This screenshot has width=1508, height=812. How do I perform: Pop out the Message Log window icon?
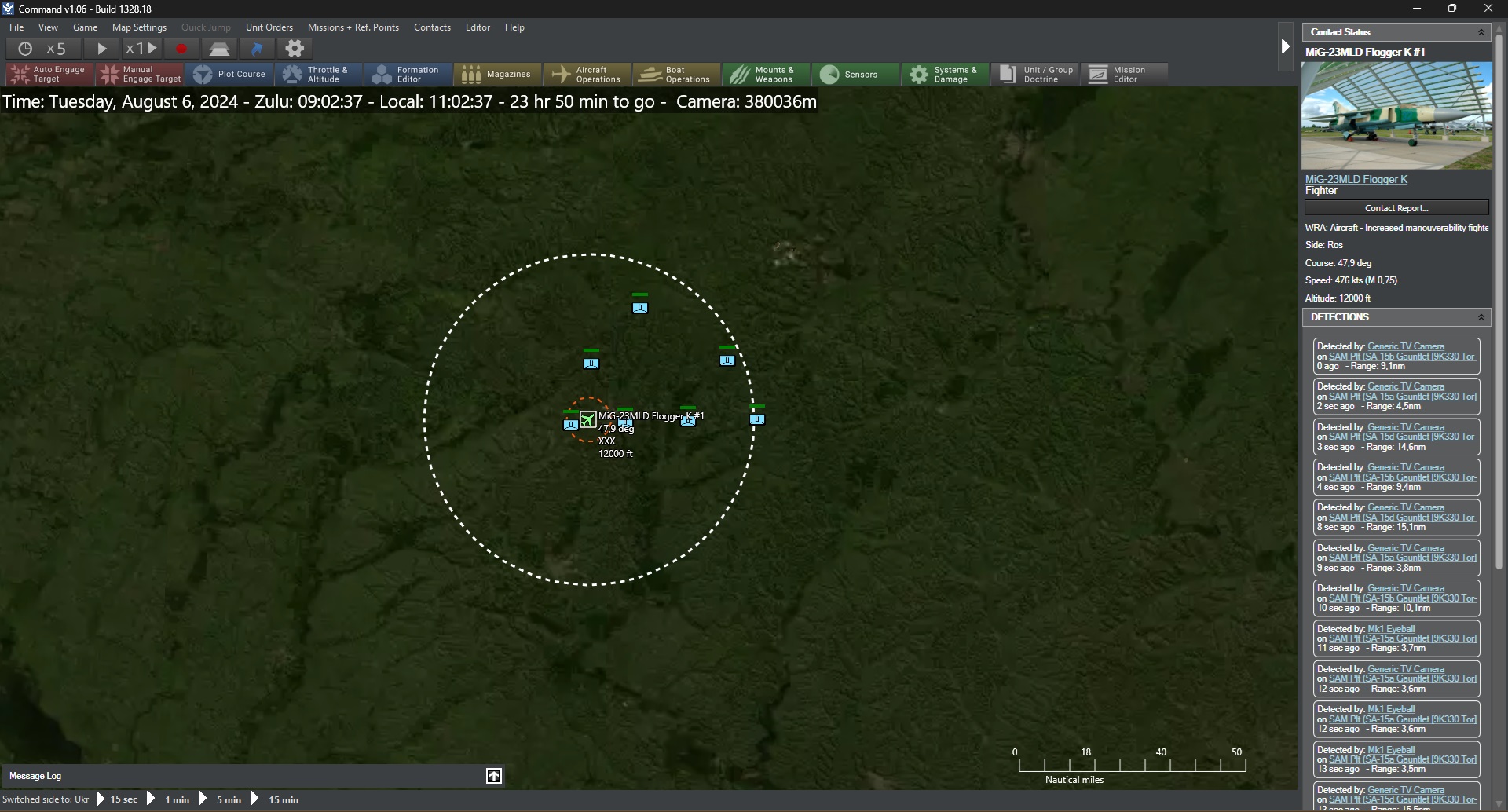coord(494,776)
